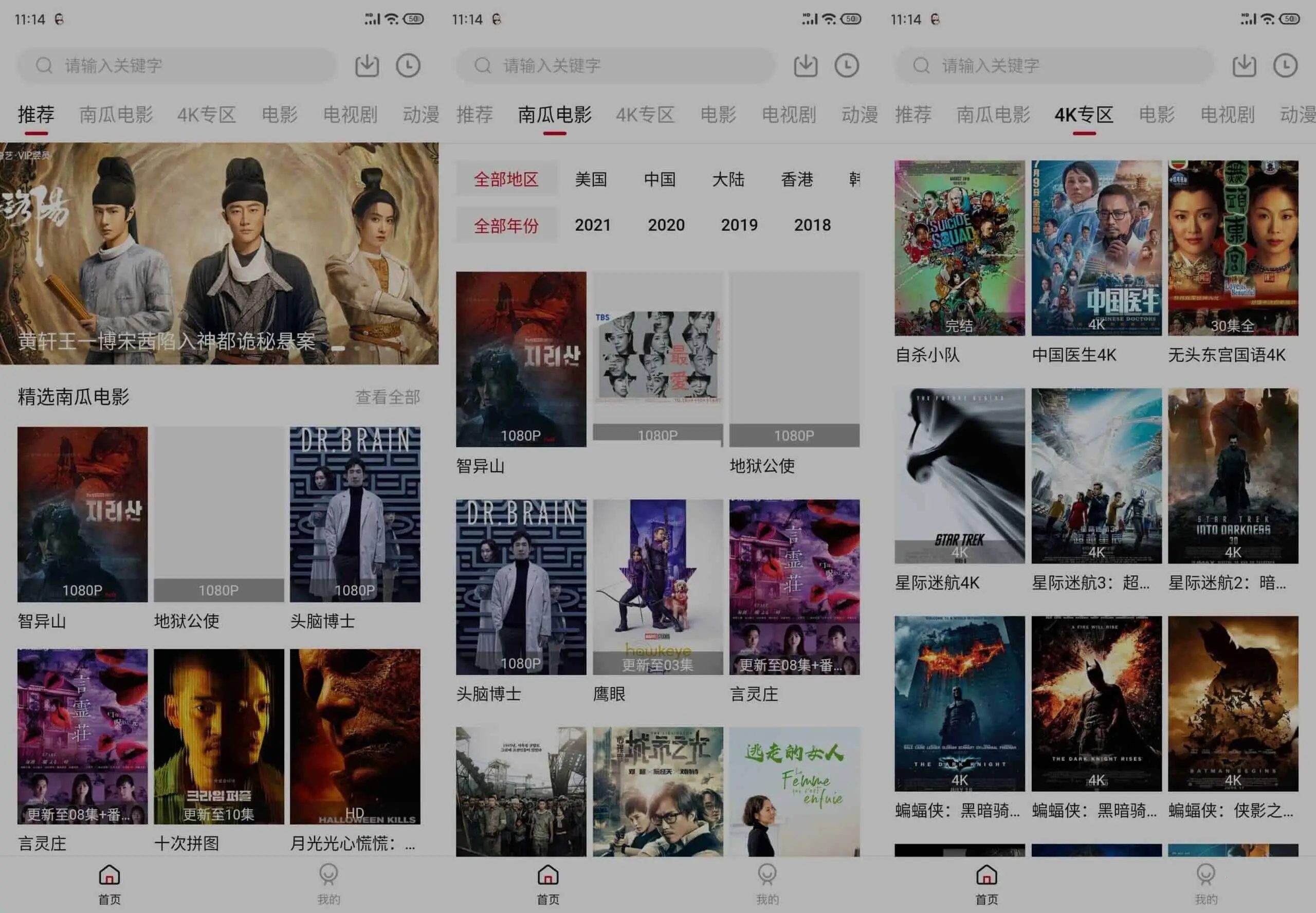
Task: Tap 查看全部 link beside 精选南瓜电影
Action: point(388,397)
